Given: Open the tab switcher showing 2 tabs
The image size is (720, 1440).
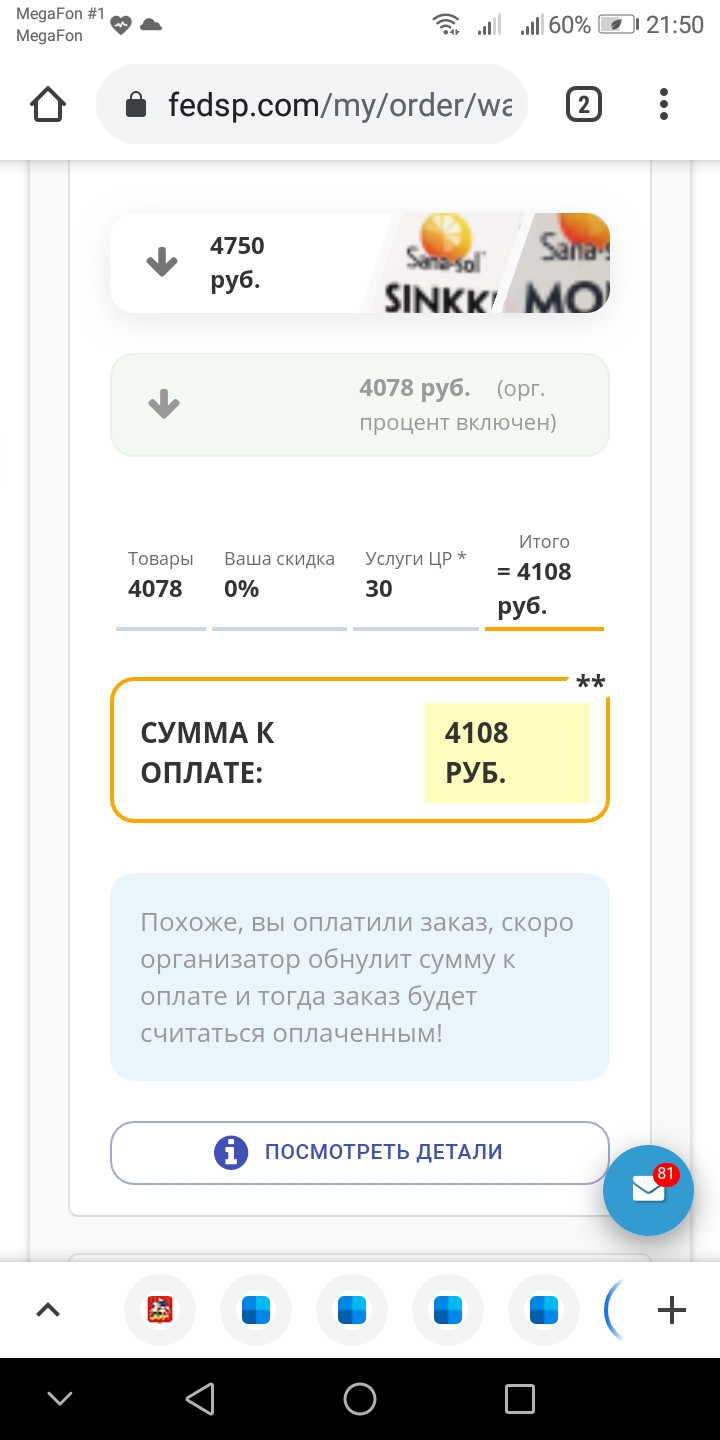Looking at the screenshot, I should [x=584, y=104].
